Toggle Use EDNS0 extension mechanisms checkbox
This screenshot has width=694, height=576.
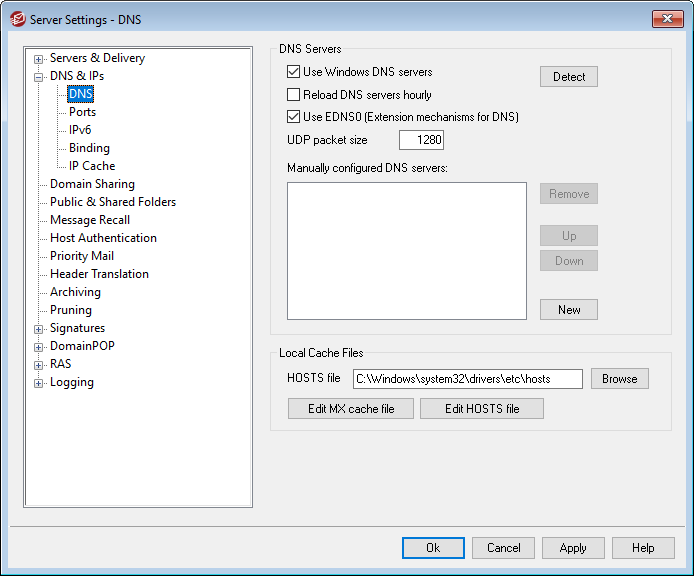[x=294, y=117]
